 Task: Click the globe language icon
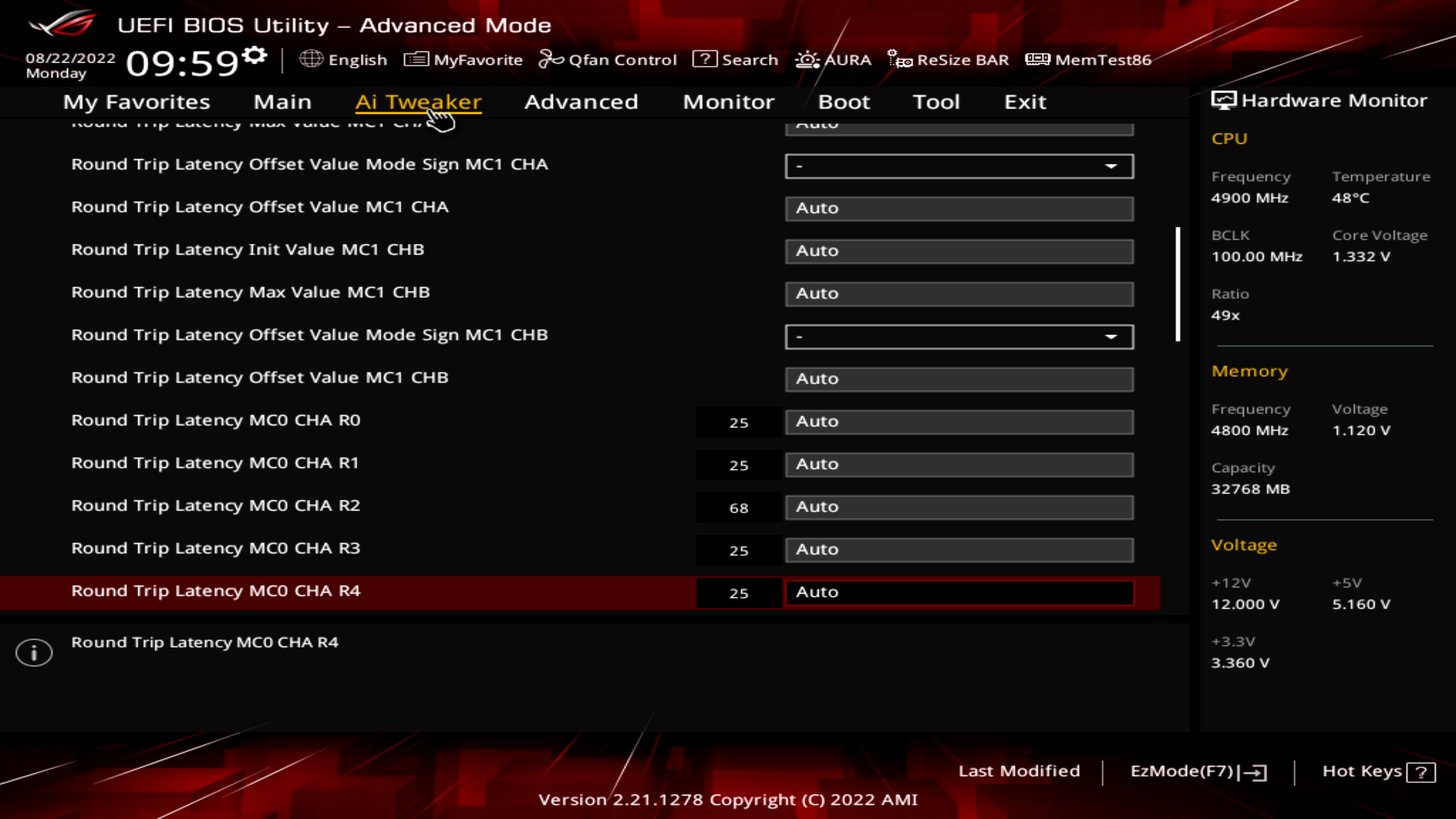(311, 59)
